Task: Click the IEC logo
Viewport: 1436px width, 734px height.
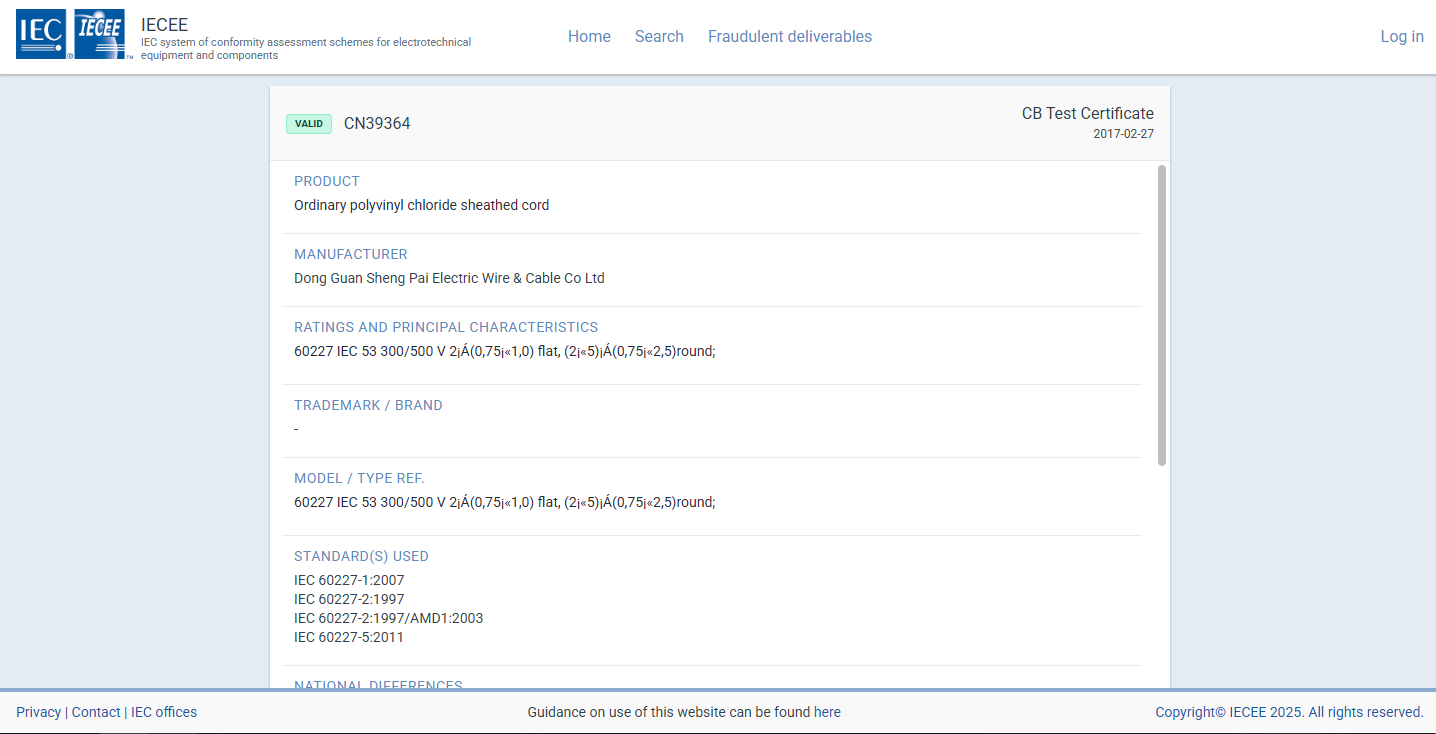Action: click(x=43, y=35)
